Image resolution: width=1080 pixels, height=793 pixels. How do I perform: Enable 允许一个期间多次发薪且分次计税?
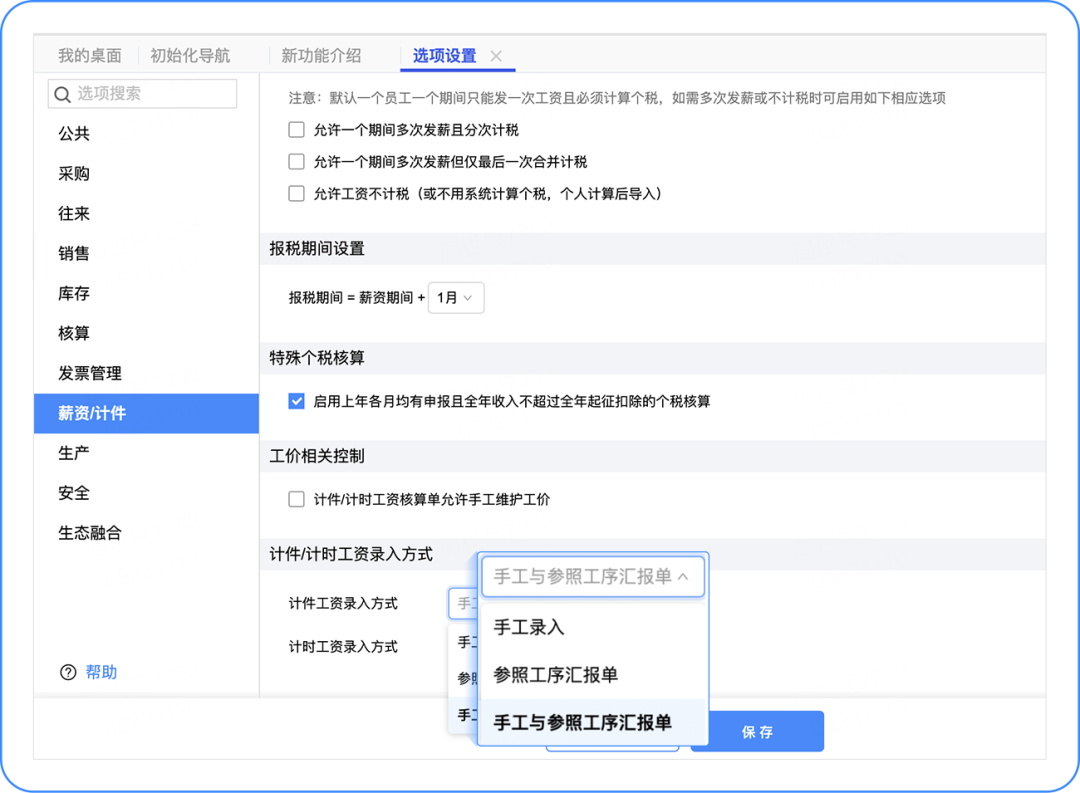point(296,129)
